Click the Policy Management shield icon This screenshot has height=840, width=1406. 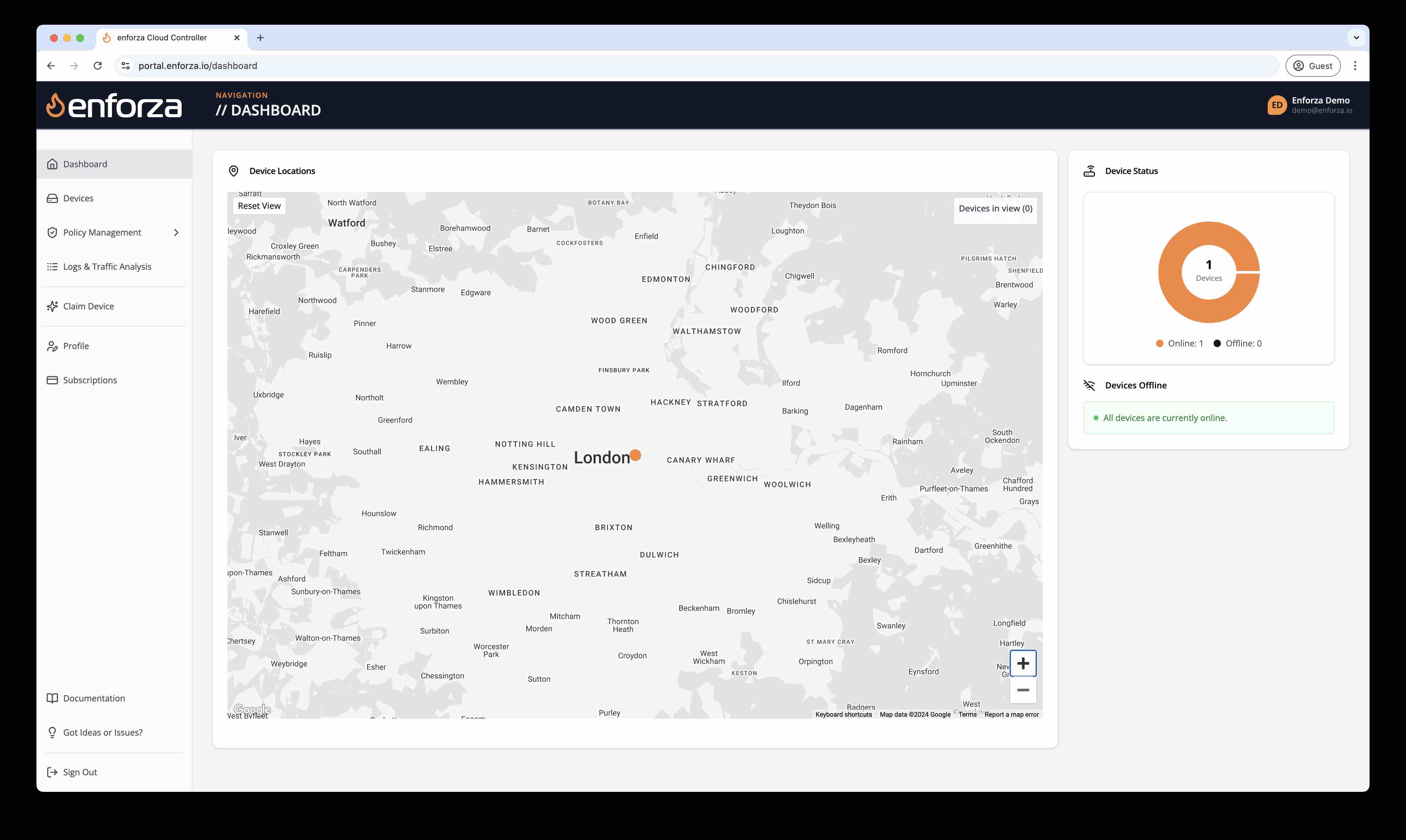point(52,233)
